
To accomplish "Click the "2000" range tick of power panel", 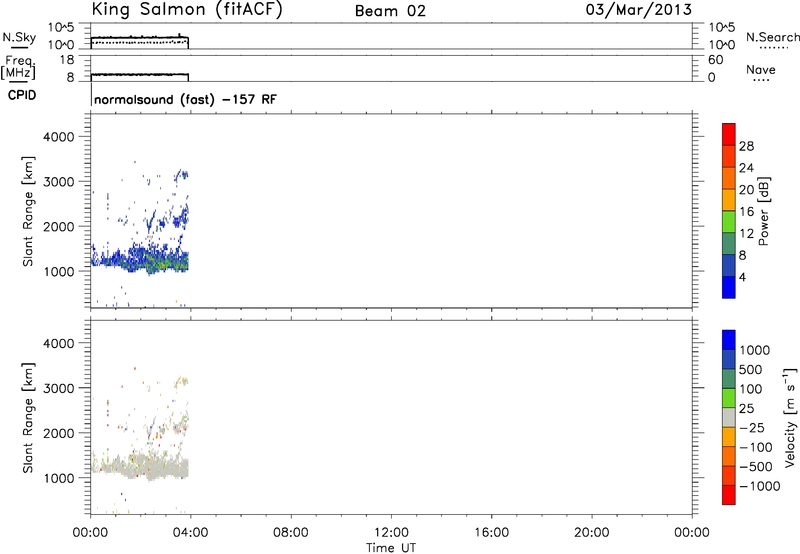I will pos(59,226).
